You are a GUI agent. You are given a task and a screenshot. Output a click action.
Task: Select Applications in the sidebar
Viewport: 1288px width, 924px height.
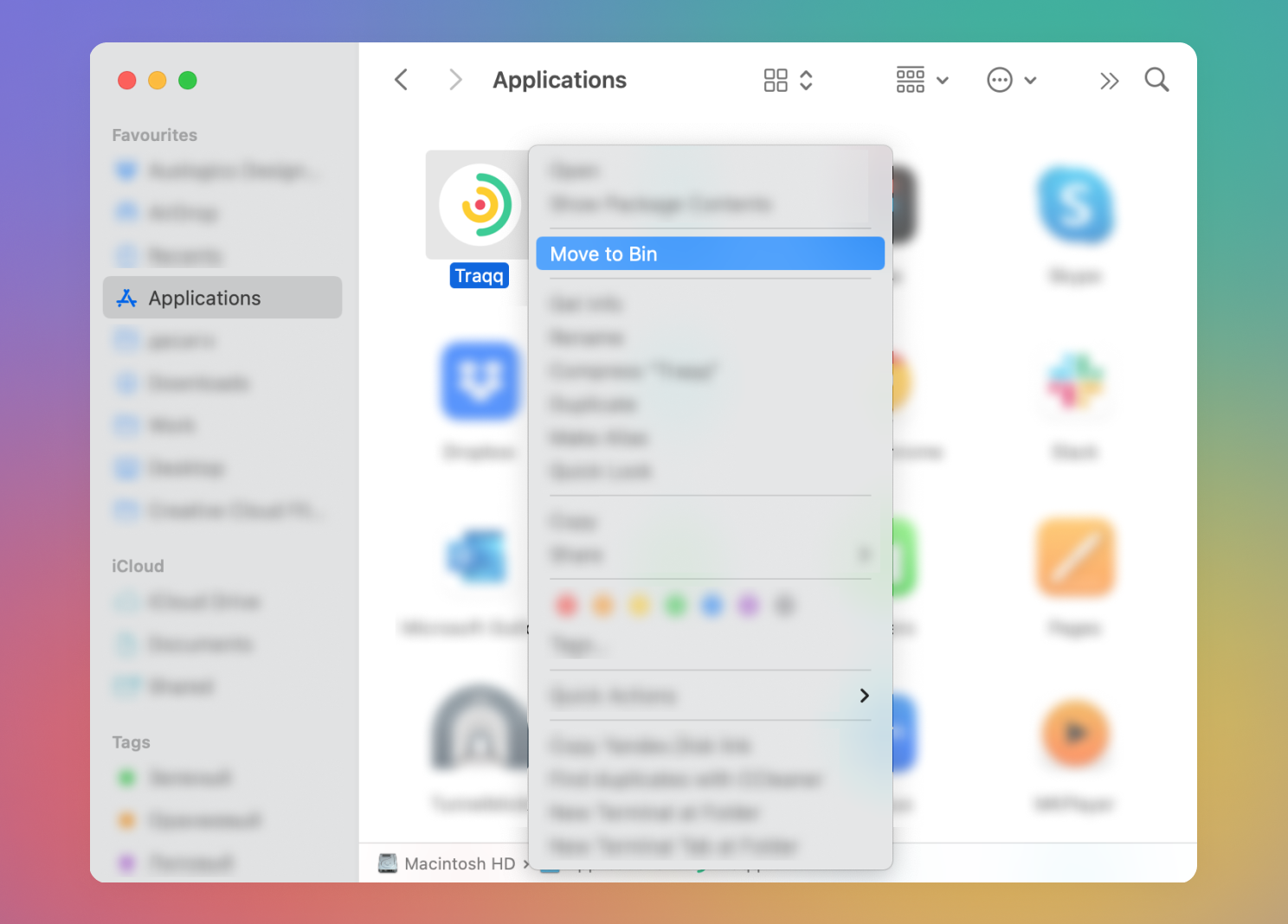point(222,298)
